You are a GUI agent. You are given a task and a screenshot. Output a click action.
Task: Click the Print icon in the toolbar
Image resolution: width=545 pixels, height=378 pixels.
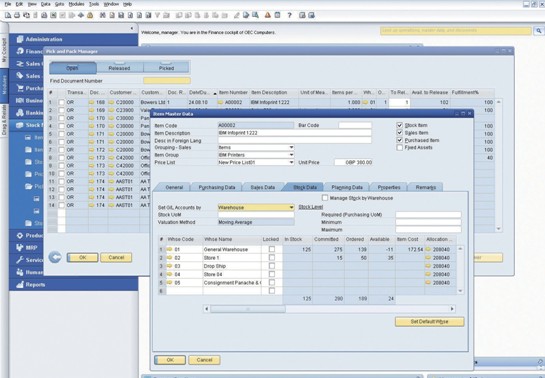coord(17,15)
